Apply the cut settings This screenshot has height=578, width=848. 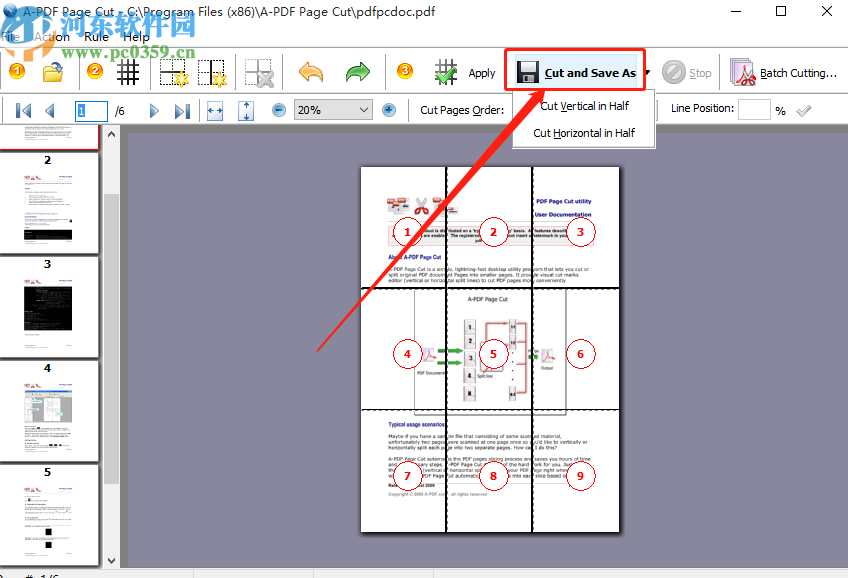point(481,72)
